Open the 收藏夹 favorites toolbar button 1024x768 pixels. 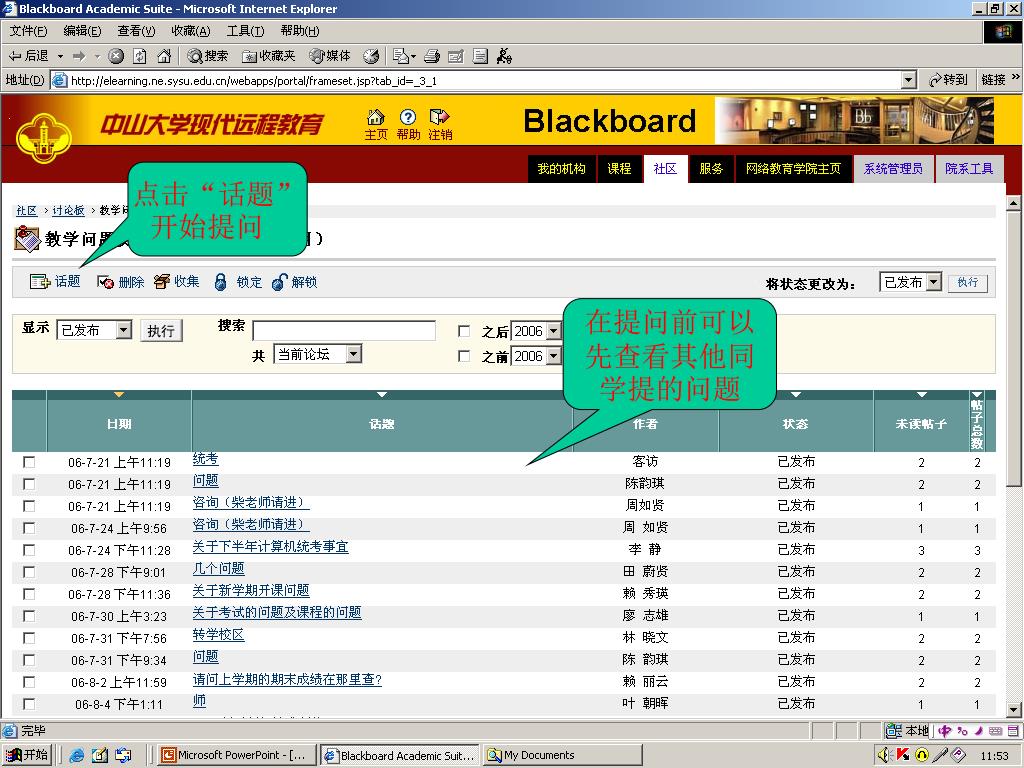268,56
